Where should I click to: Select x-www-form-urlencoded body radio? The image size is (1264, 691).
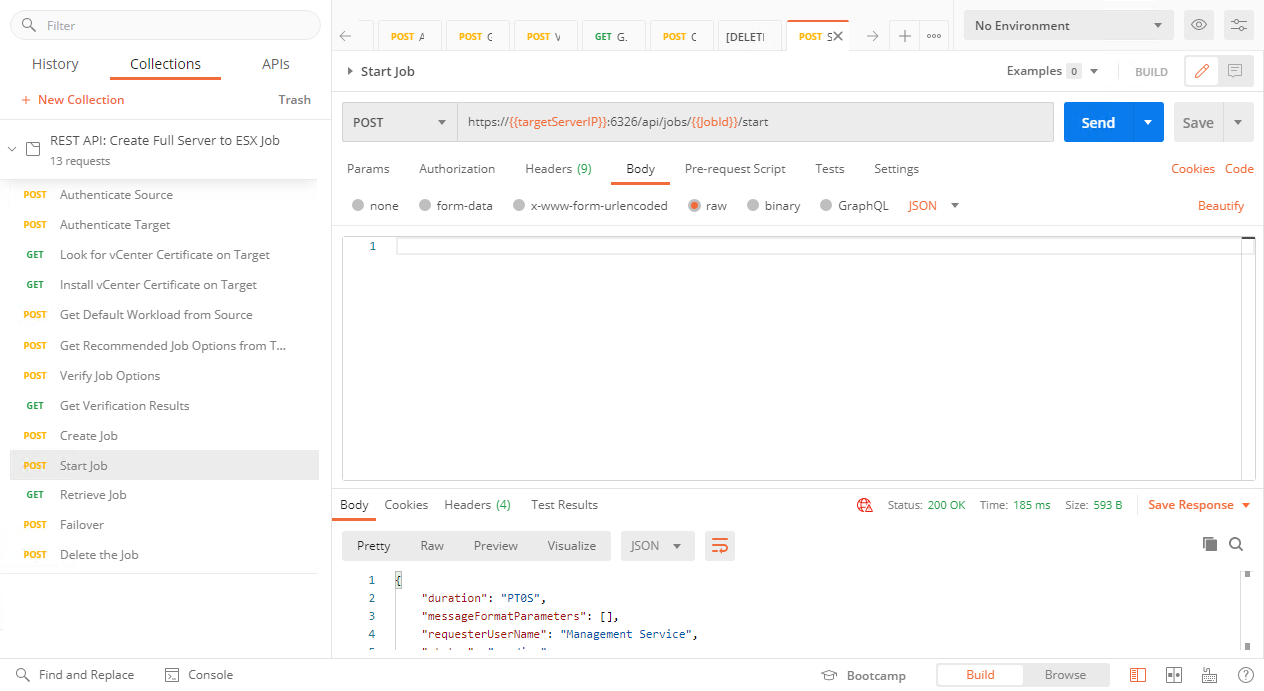(x=519, y=206)
